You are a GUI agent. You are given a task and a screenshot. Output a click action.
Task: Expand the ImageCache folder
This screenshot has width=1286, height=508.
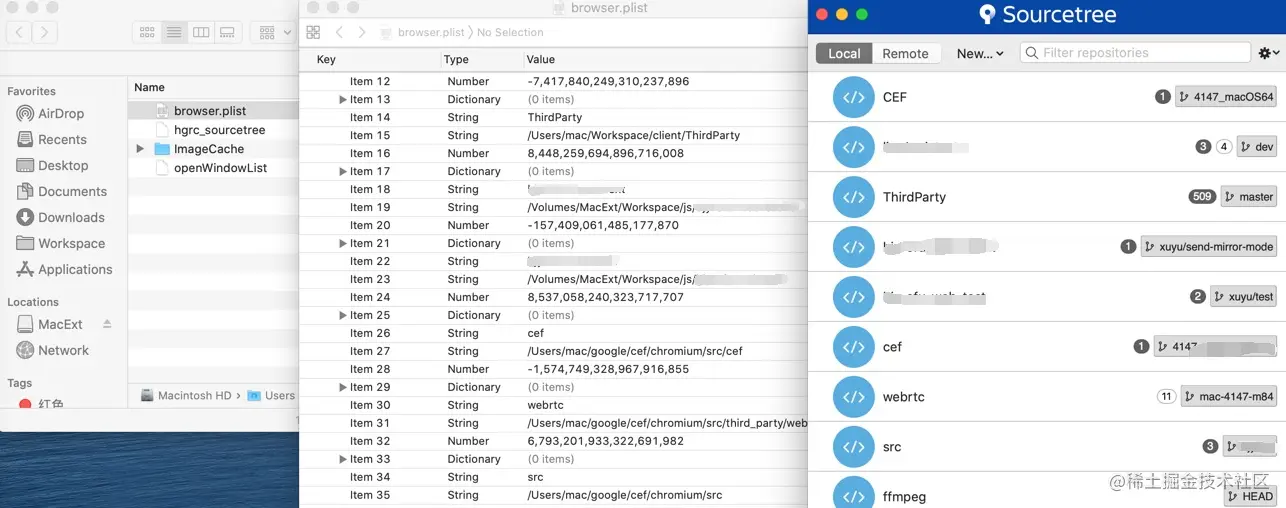[141, 149]
